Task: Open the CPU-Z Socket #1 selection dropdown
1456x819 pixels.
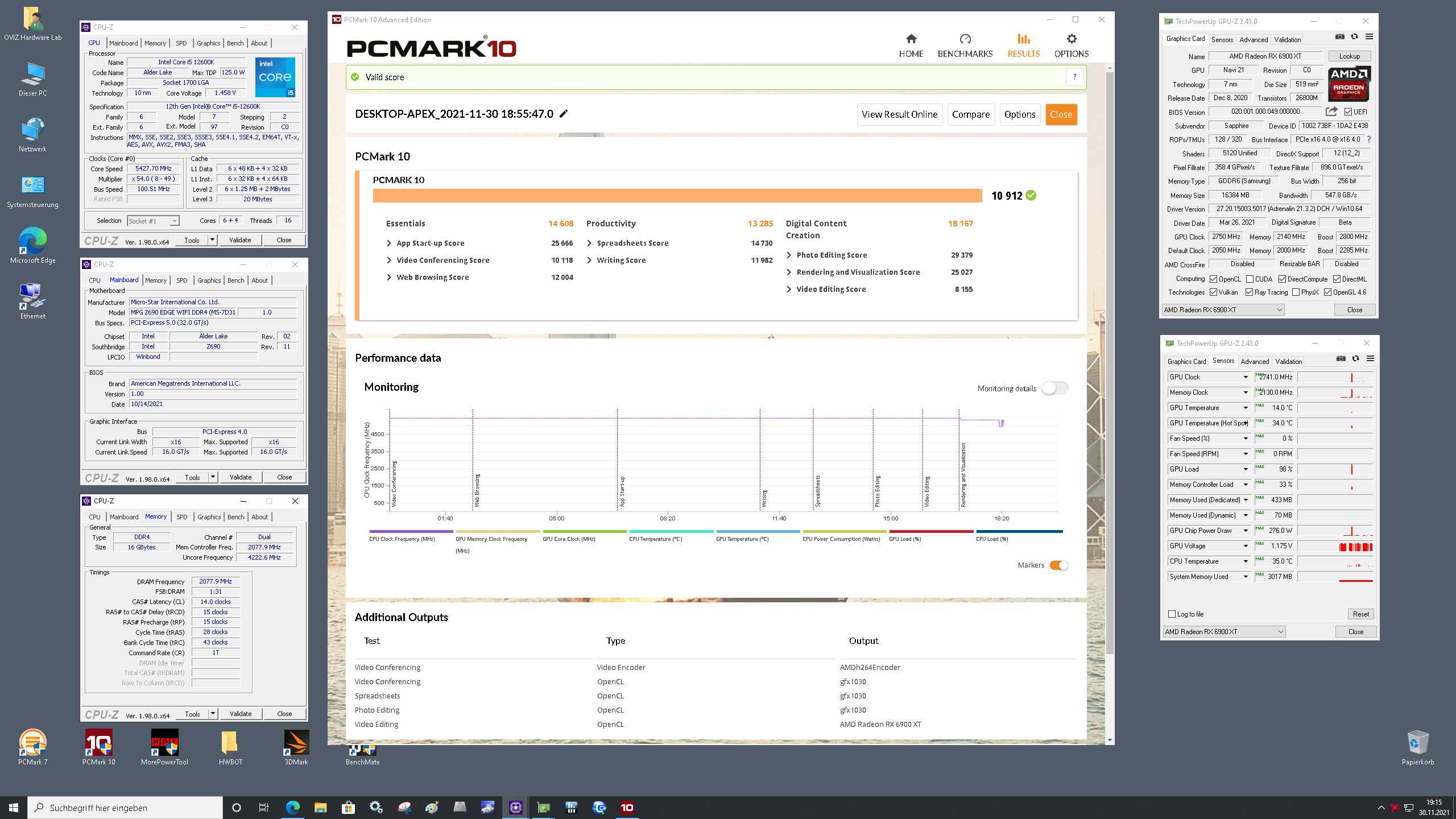Action: [152, 221]
